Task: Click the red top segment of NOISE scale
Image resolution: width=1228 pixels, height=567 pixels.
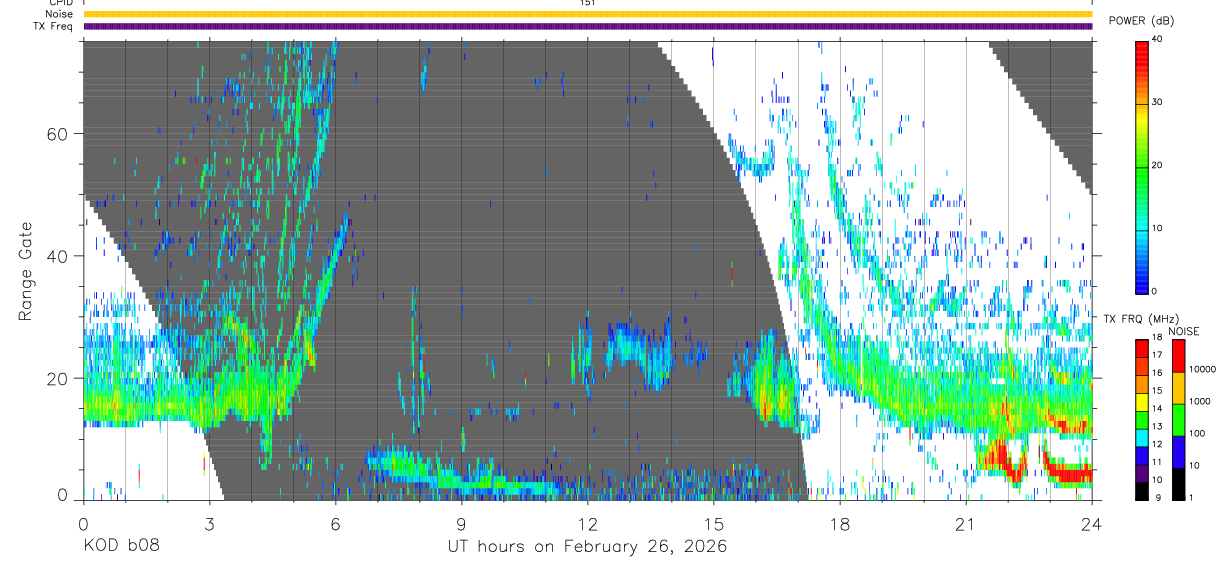Action: click(1178, 356)
